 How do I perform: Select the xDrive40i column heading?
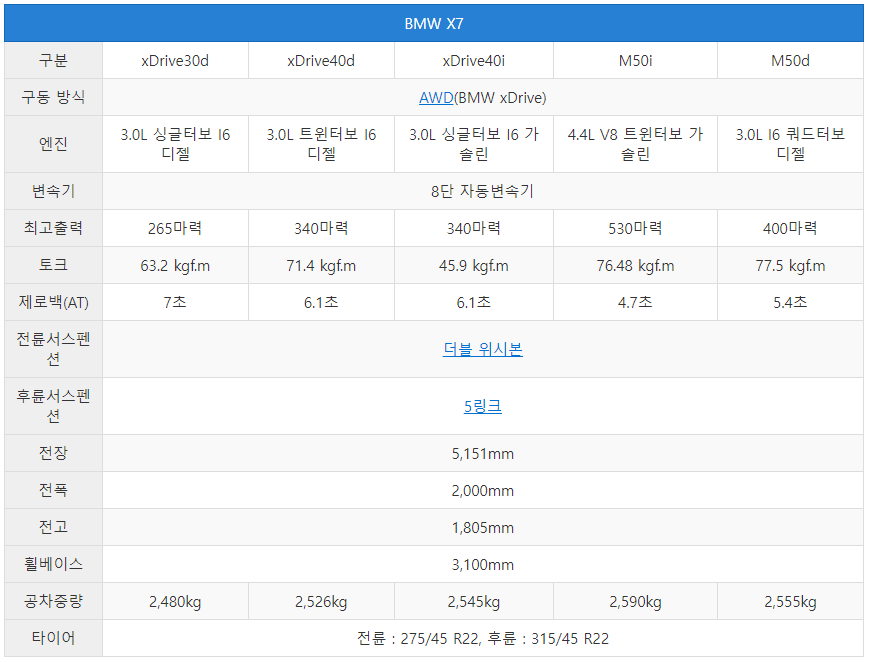click(473, 61)
